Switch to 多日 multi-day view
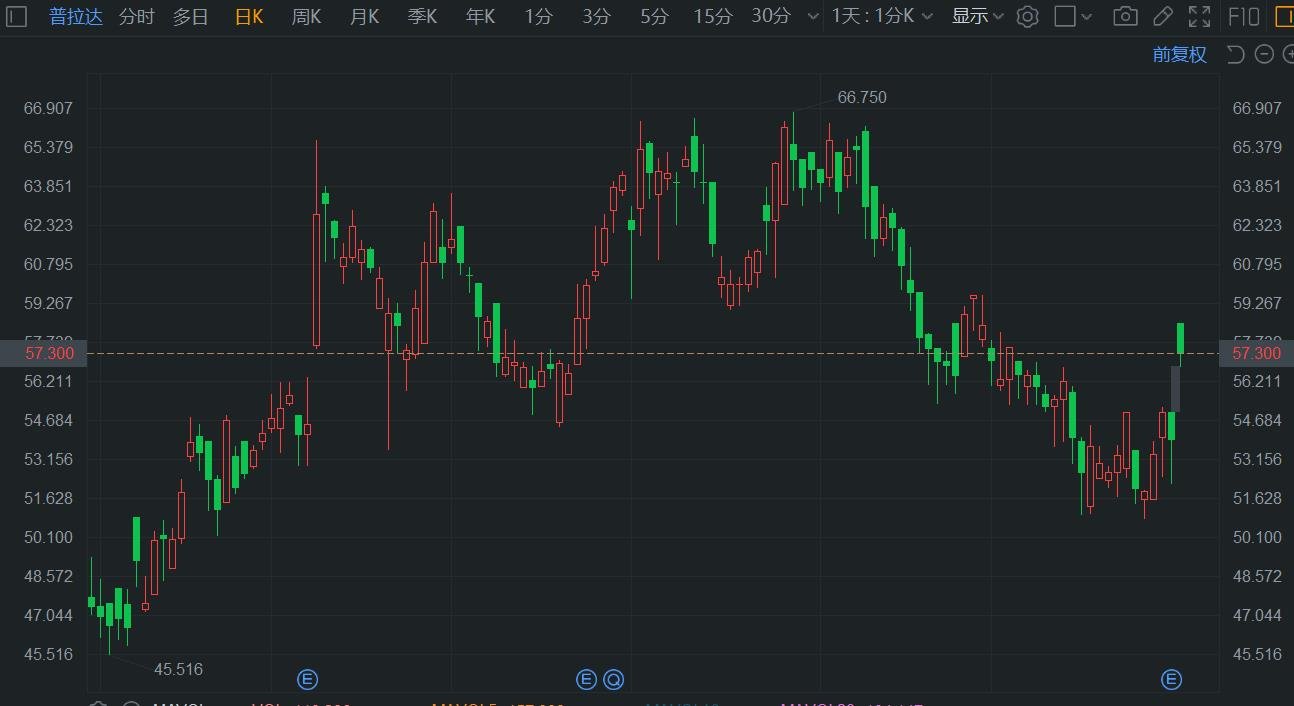 point(191,16)
